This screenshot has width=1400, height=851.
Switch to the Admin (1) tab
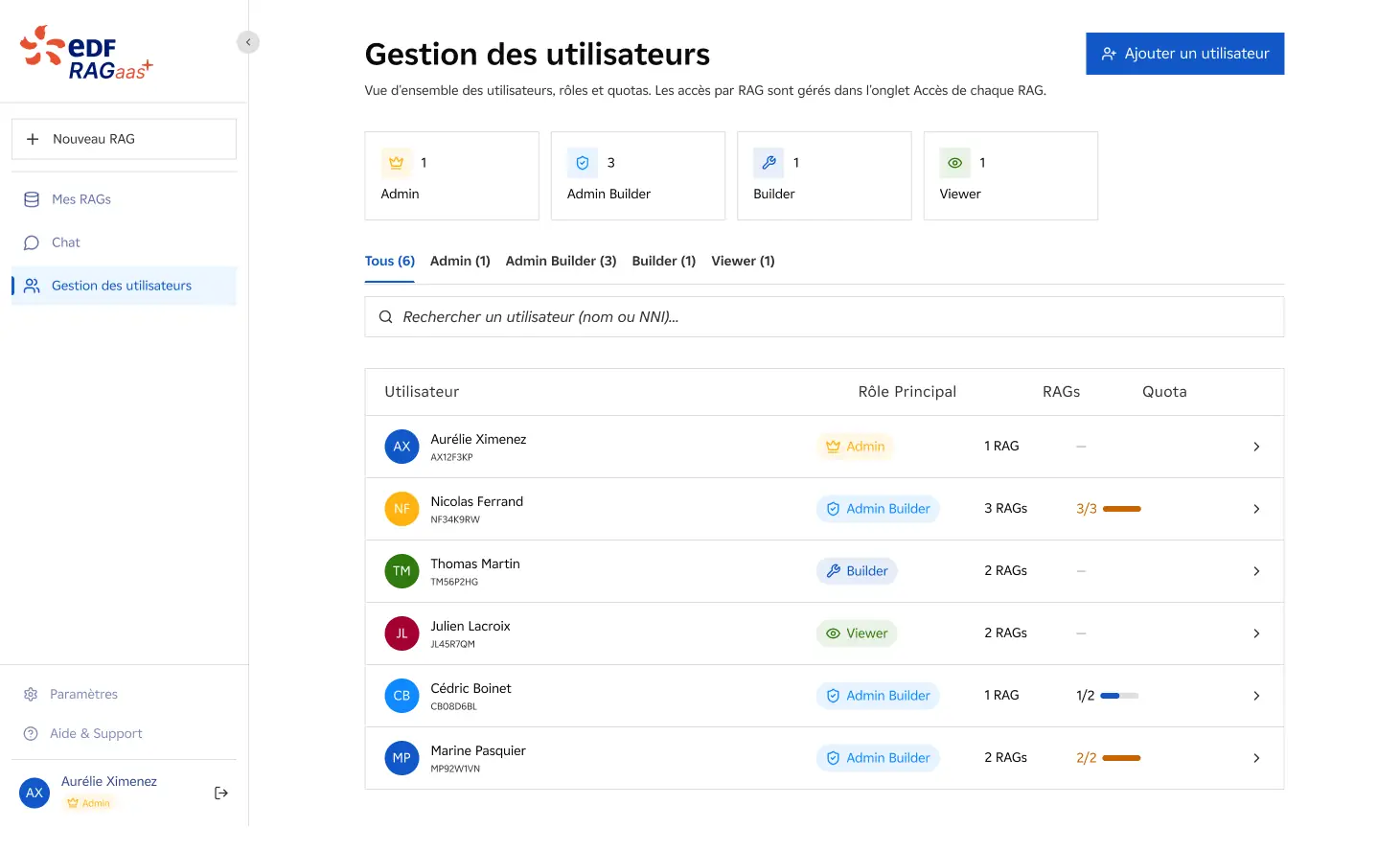coord(460,261)
